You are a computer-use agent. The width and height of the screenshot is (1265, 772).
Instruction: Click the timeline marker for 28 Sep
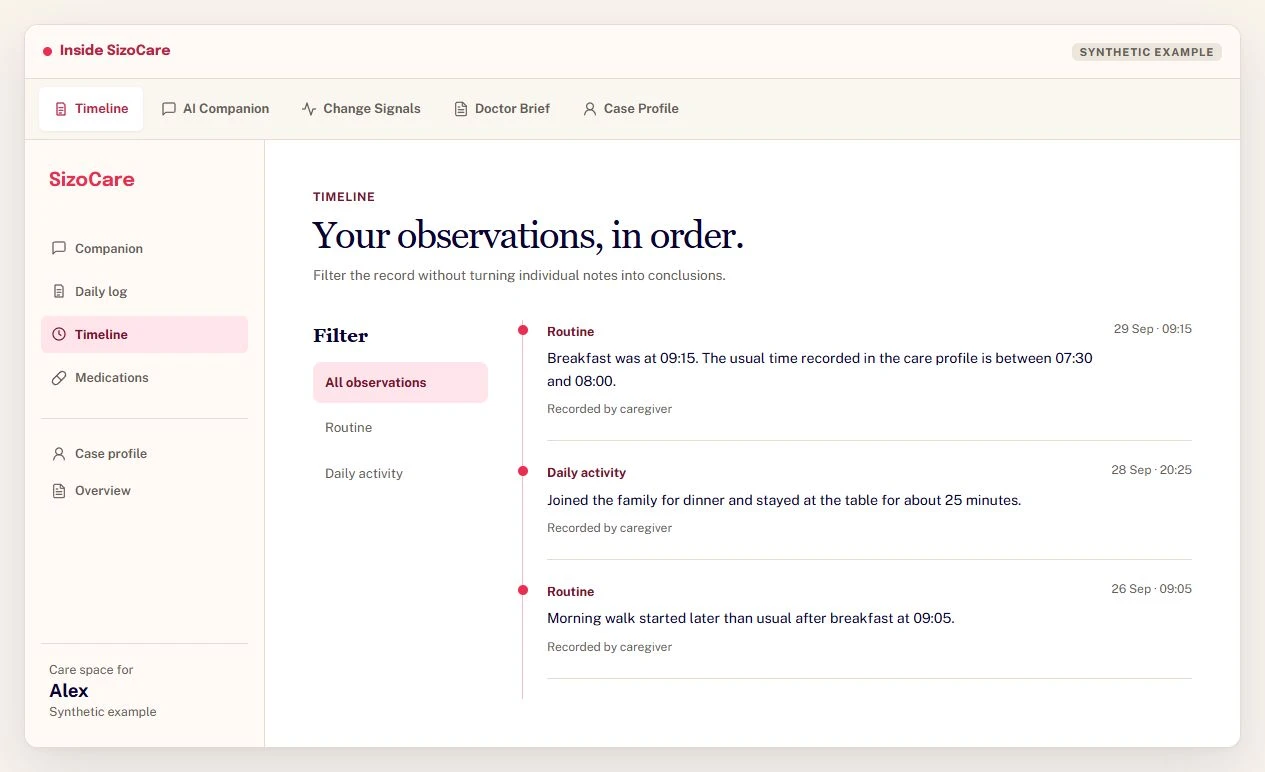522,470
